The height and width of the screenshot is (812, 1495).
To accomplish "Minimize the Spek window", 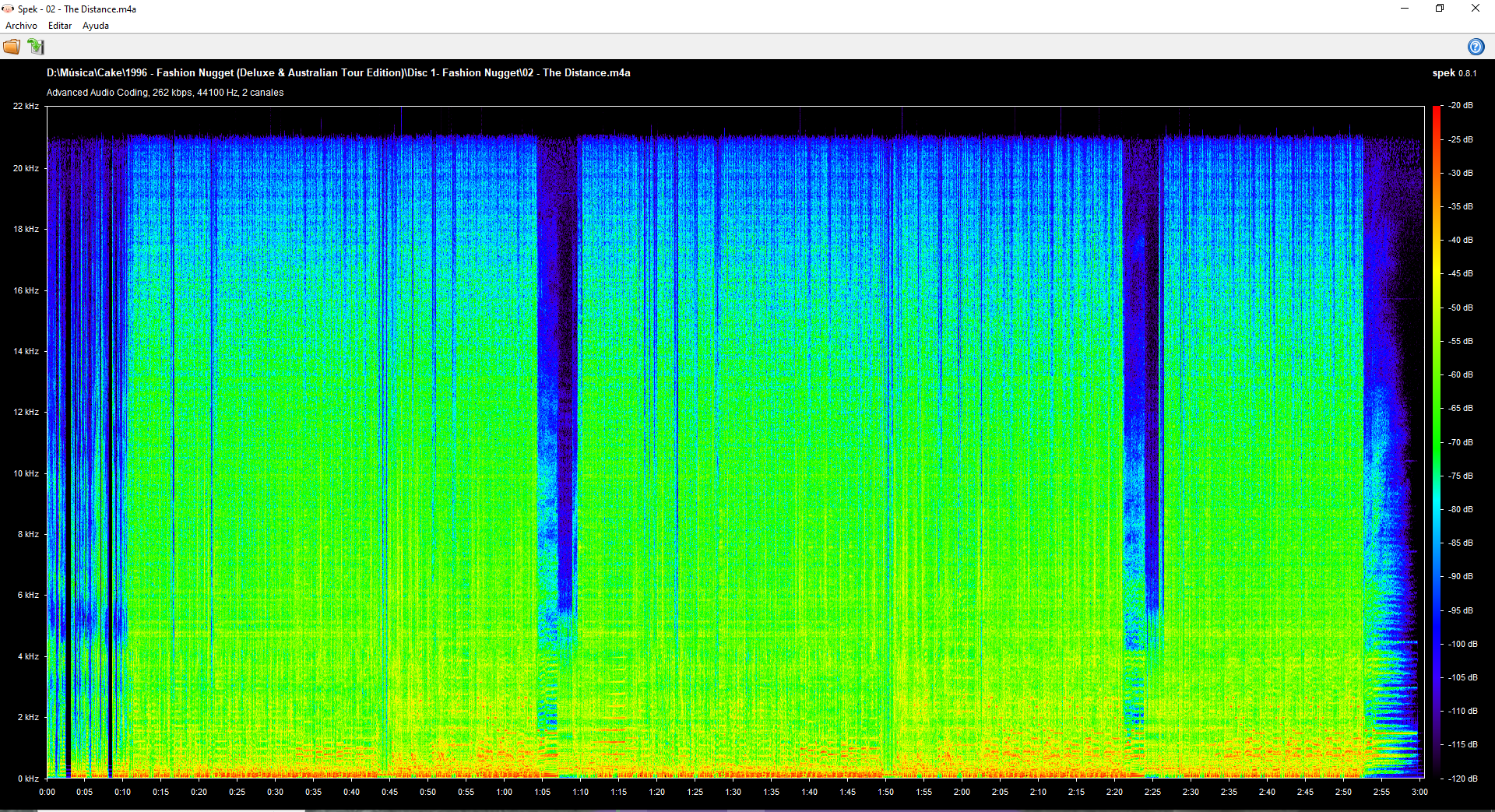I will click(x=1405, y=9).
